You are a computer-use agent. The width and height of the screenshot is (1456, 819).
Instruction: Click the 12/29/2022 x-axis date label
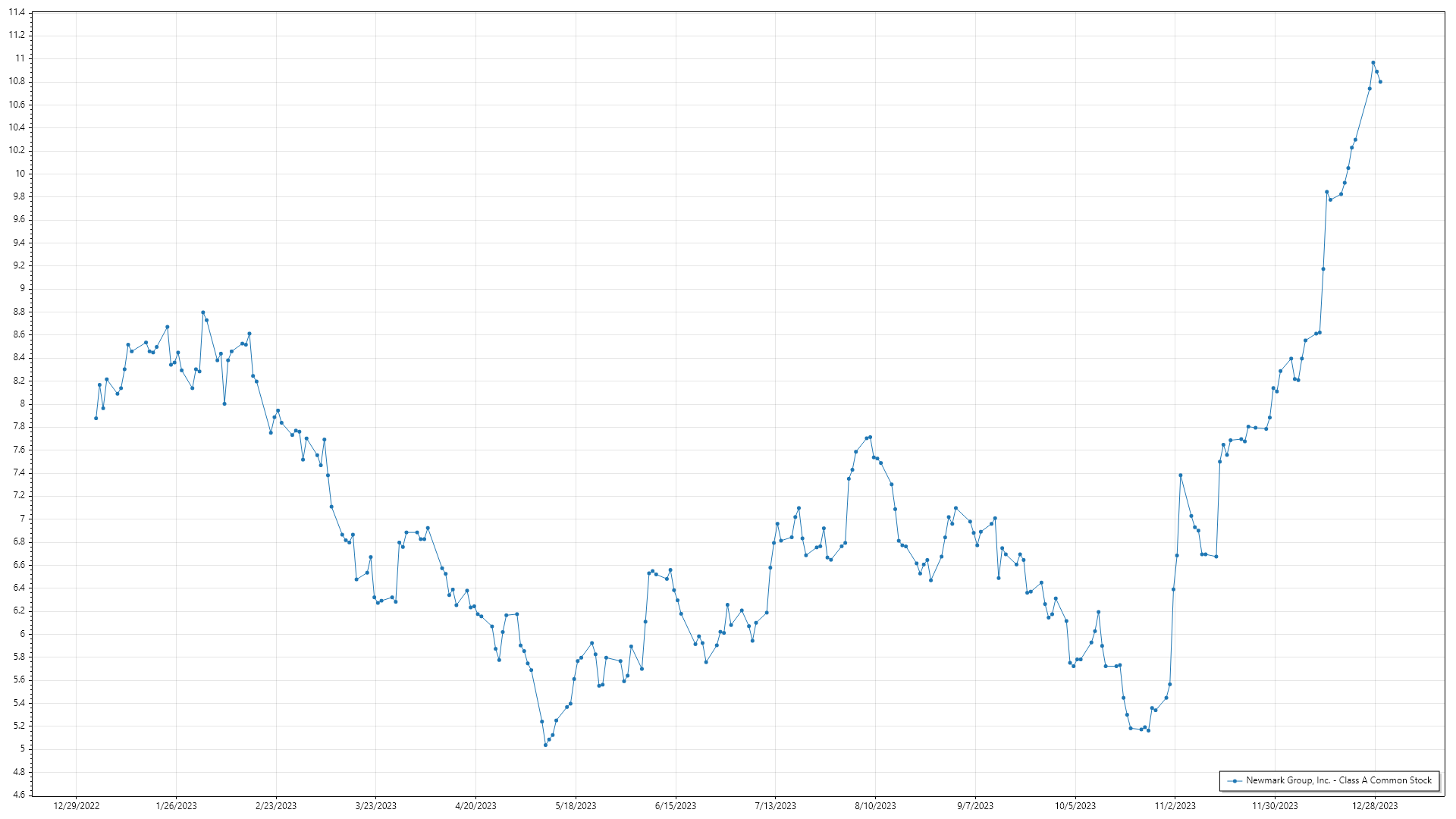click(77, 806)
